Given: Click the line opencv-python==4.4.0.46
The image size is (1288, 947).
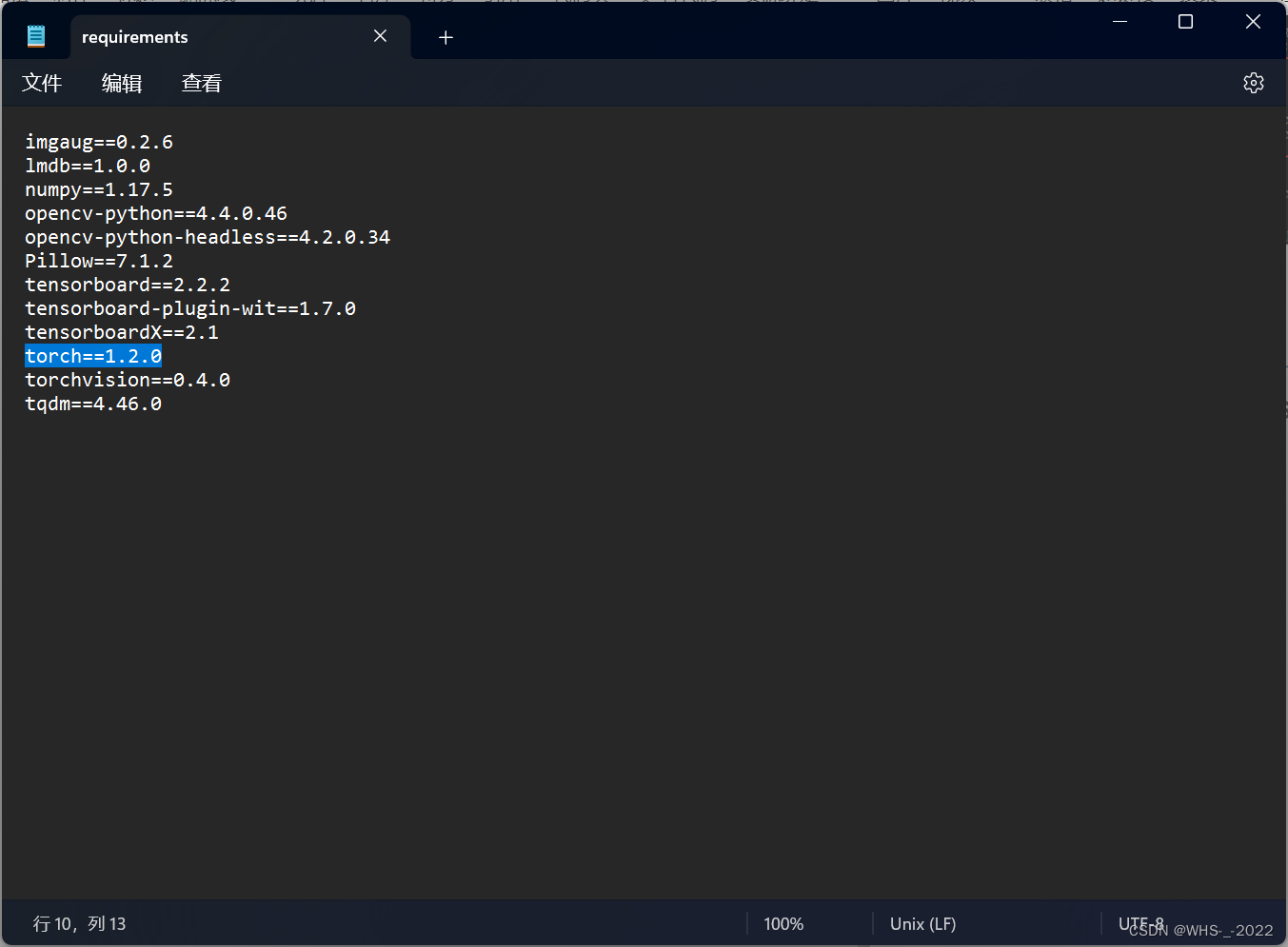Looking at the screenshot, I should click(156, 213).
